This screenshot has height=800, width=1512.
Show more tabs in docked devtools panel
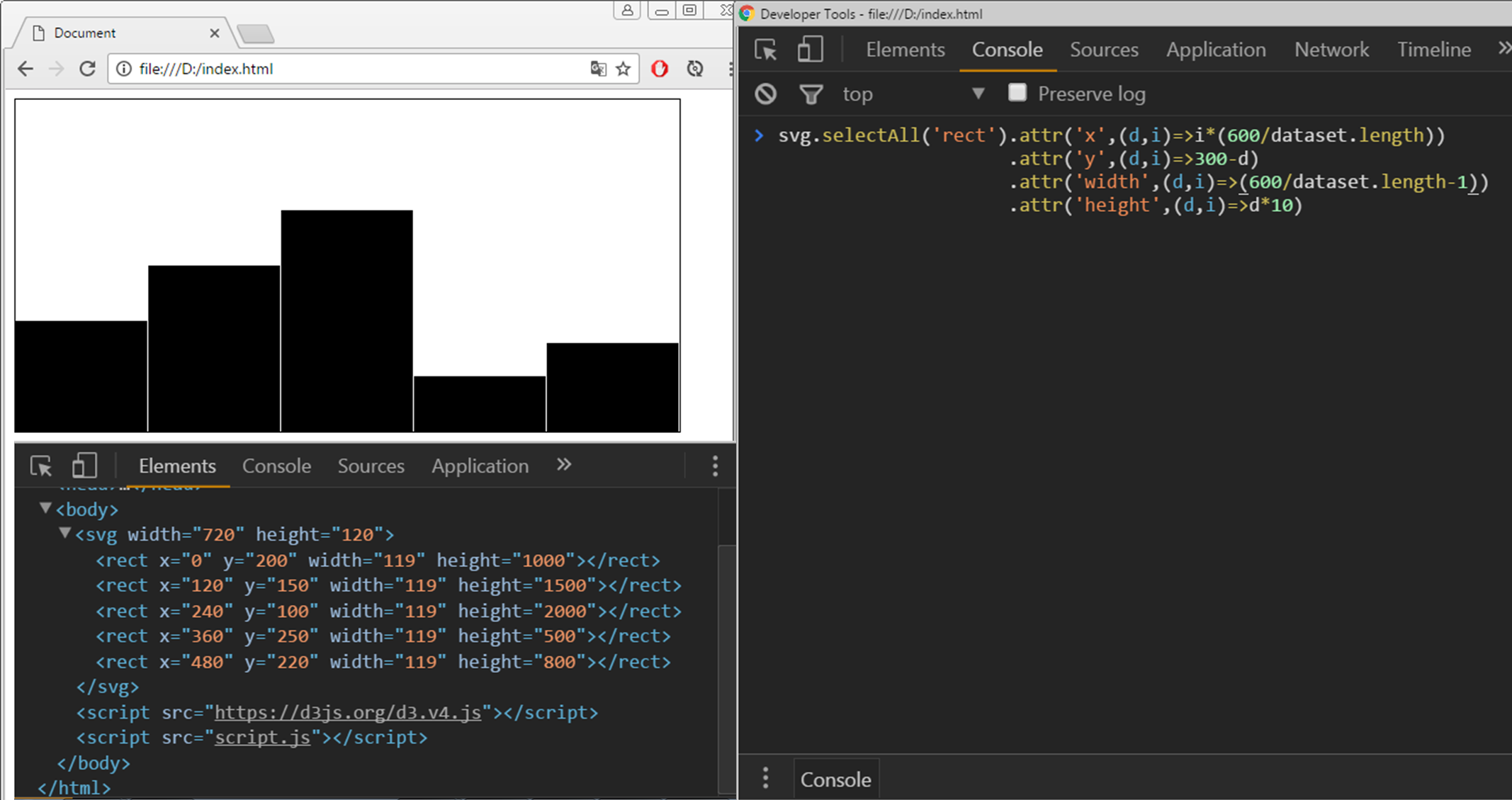click(563, 465)
